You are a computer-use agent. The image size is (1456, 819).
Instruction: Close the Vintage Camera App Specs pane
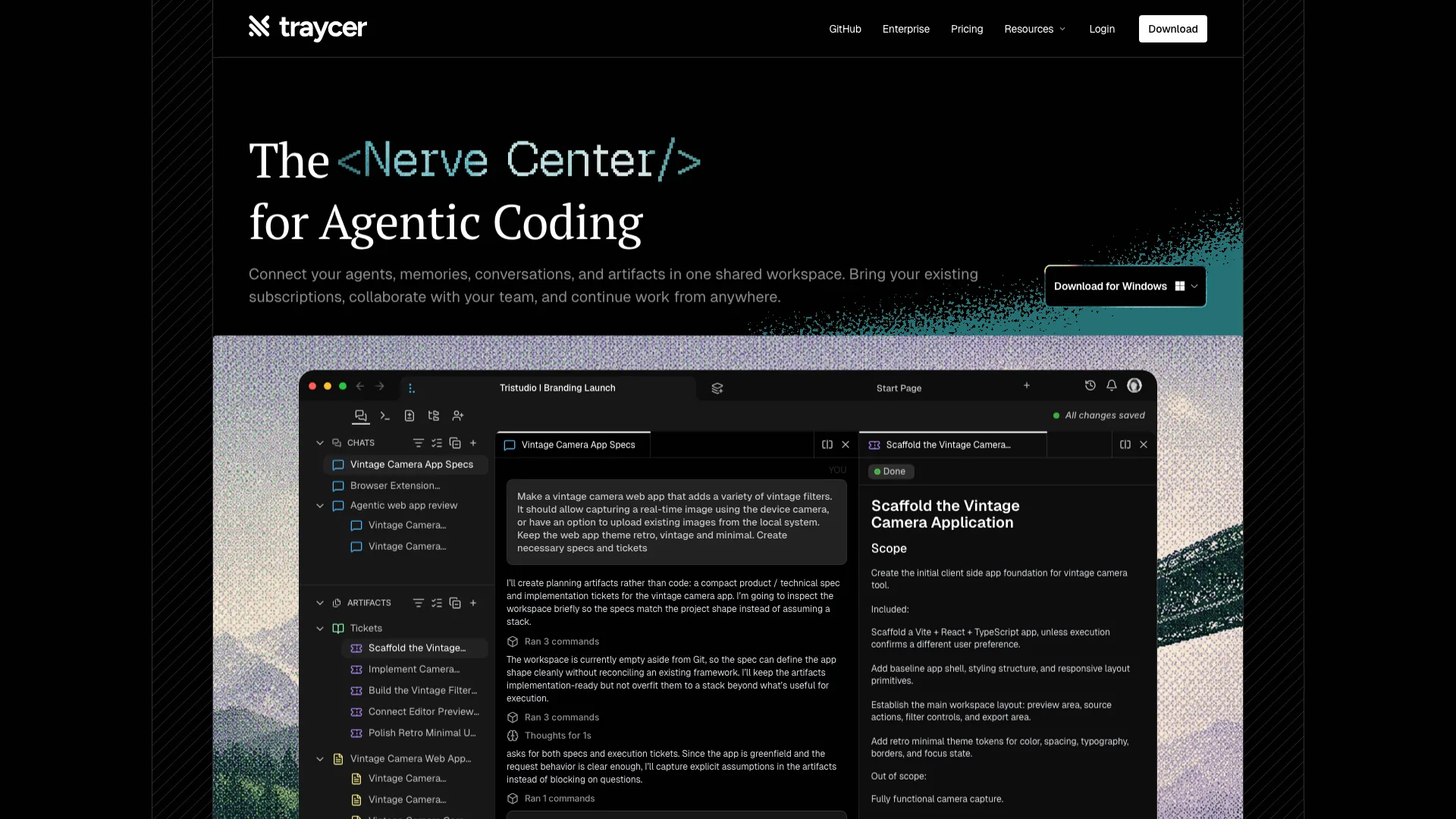[846, 444]
